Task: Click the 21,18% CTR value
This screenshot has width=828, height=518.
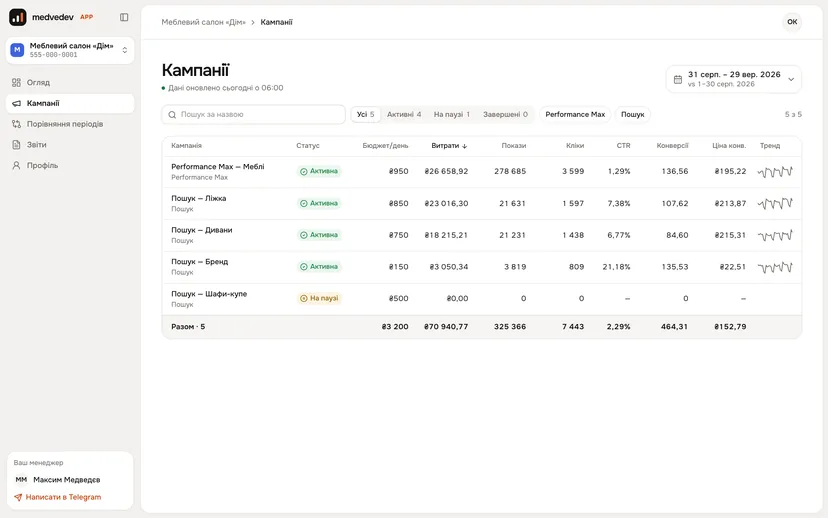Action: coord(616,267)
